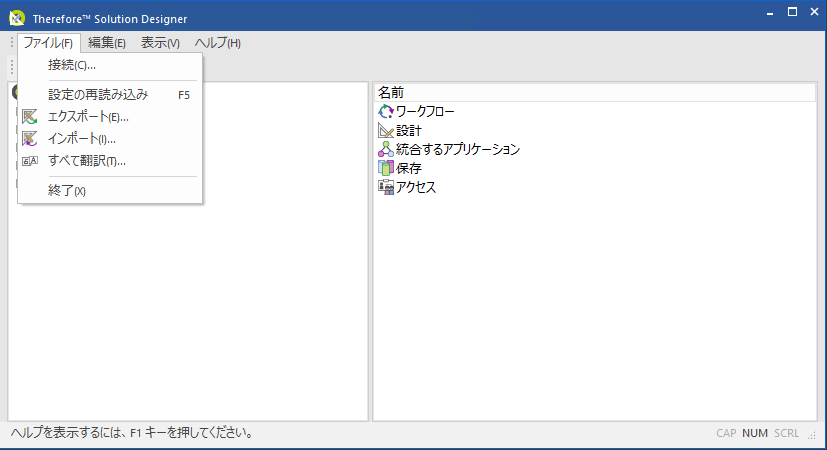
Task: Open the ファイル(F) menu
Action: [49, 43]
